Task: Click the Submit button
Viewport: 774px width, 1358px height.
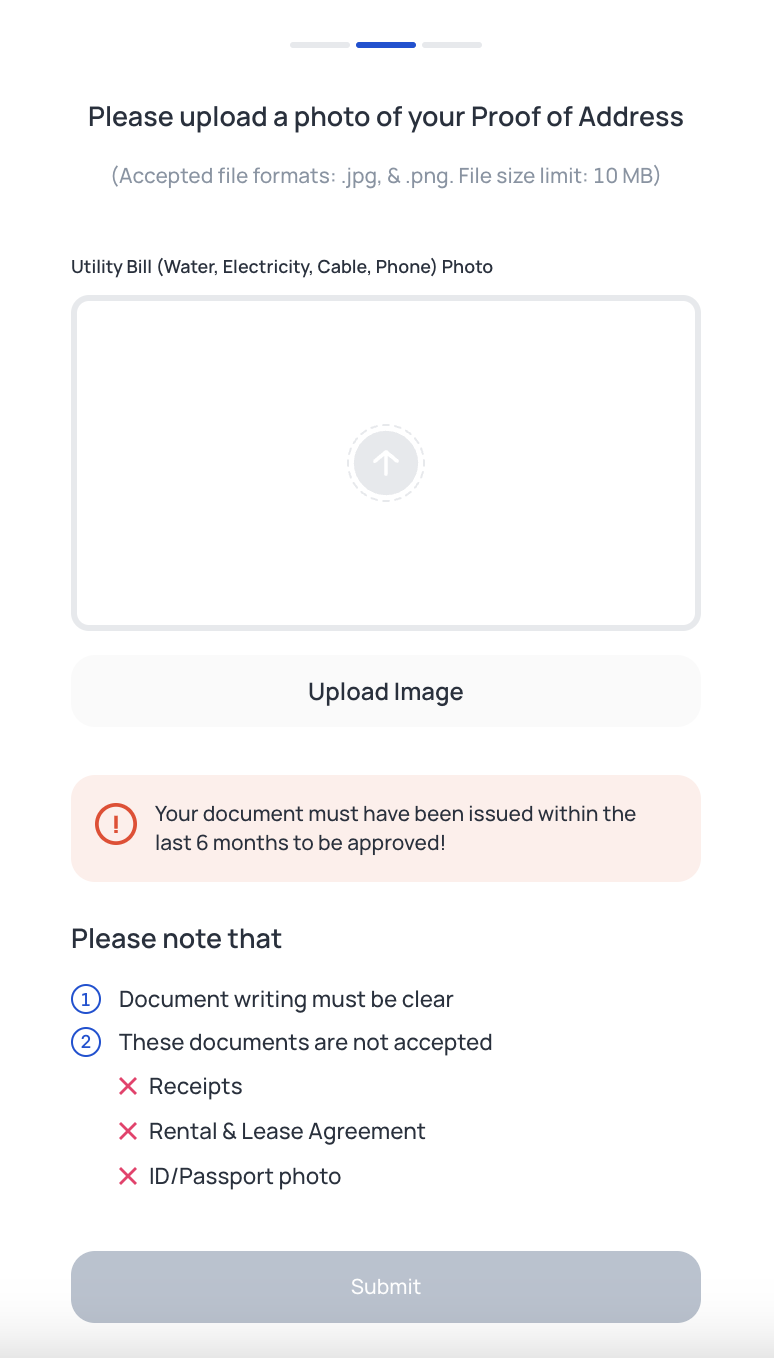Action: click(386, 1287)
